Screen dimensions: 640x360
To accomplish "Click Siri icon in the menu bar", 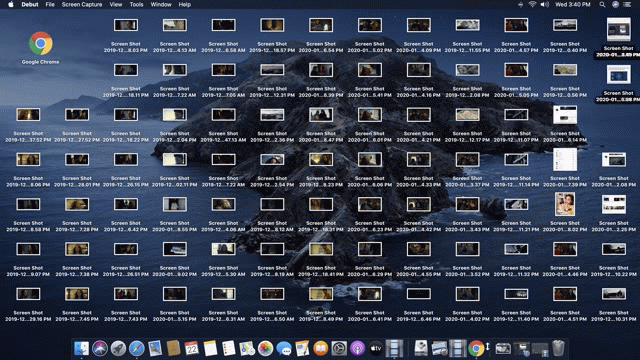I will 615,4.
